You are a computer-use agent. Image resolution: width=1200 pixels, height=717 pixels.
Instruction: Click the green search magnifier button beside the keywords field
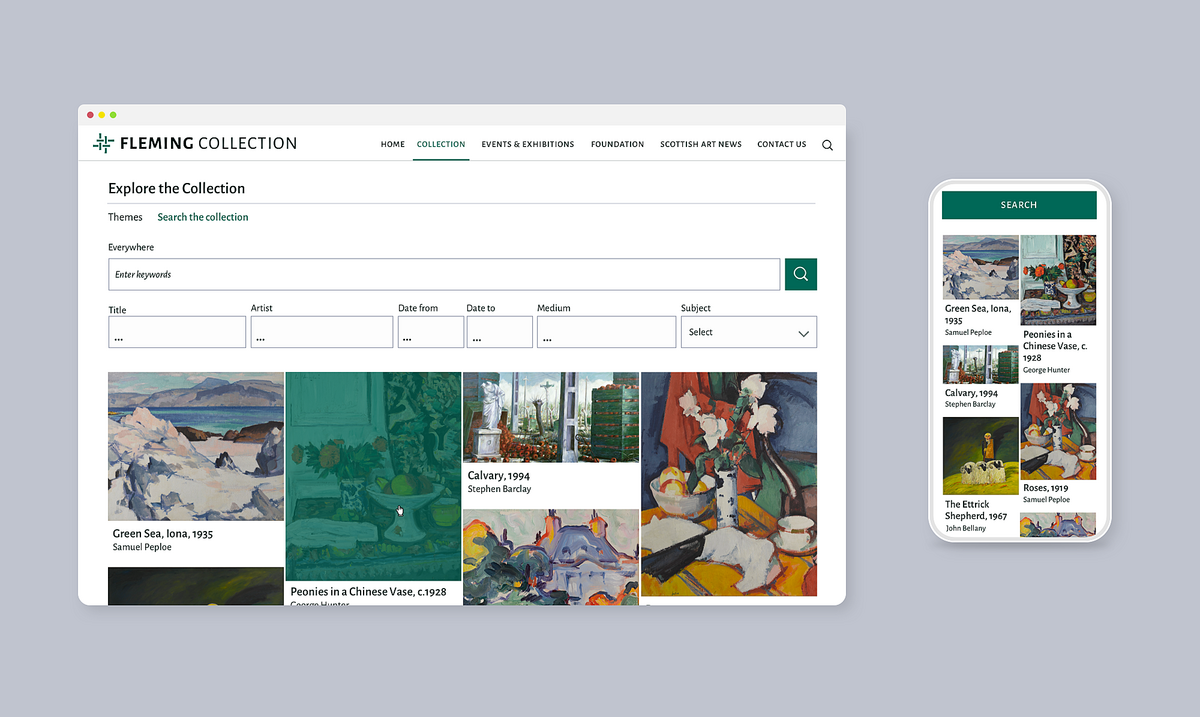click(x=800, y=274)
